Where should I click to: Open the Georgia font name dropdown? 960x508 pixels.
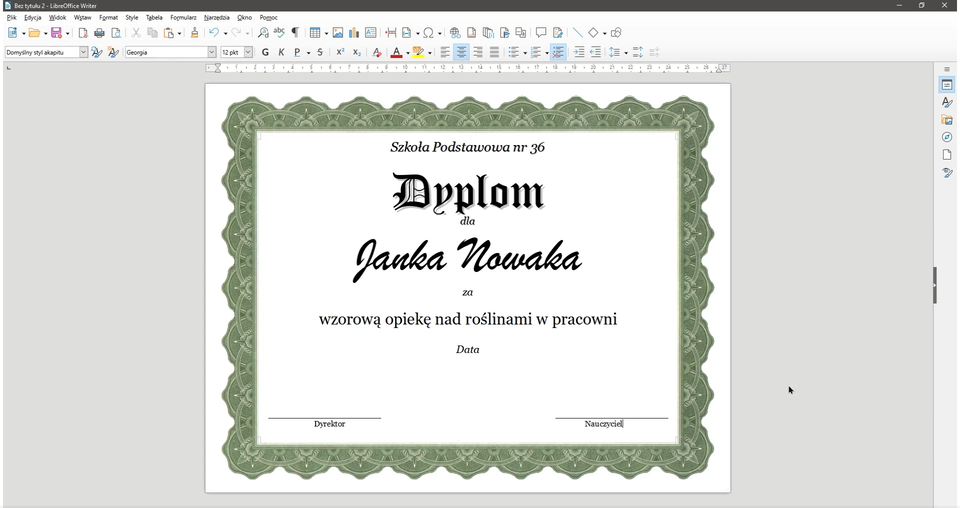point(211,52)
